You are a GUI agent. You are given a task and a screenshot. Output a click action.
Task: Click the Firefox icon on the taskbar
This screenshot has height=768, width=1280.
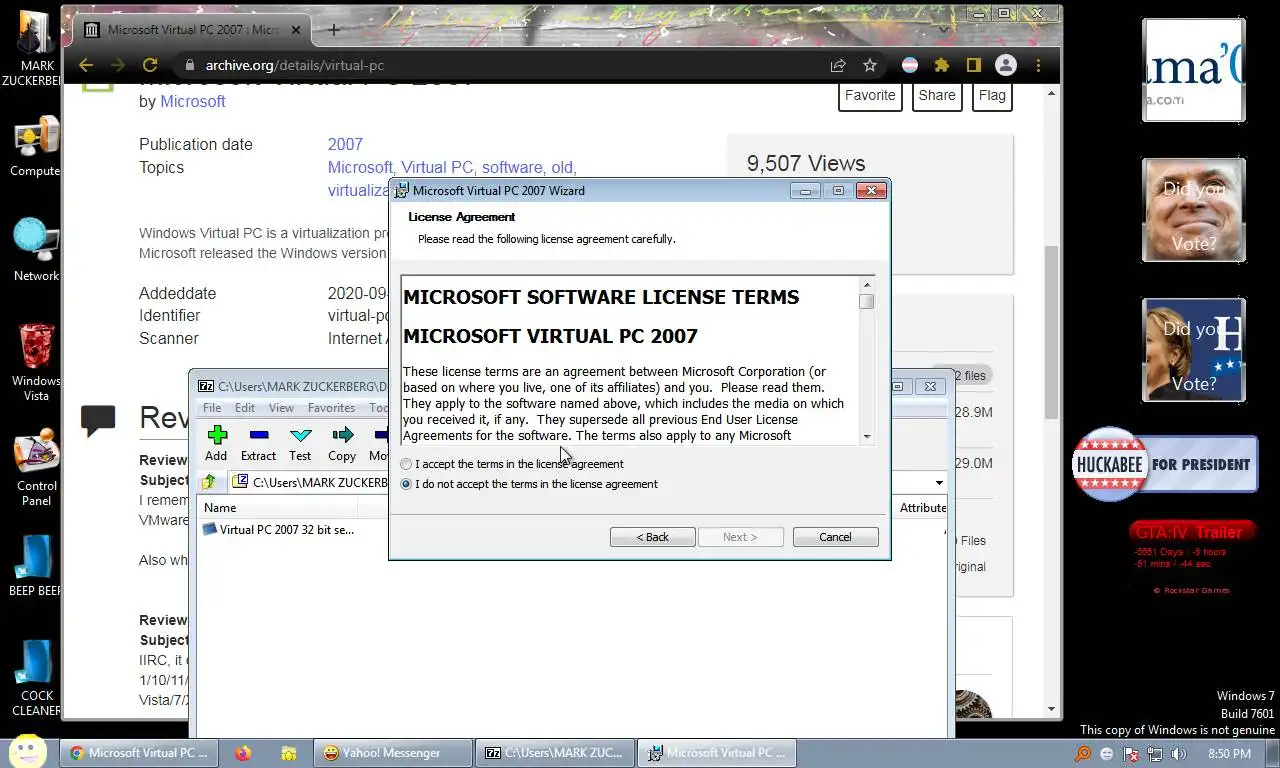243,753
